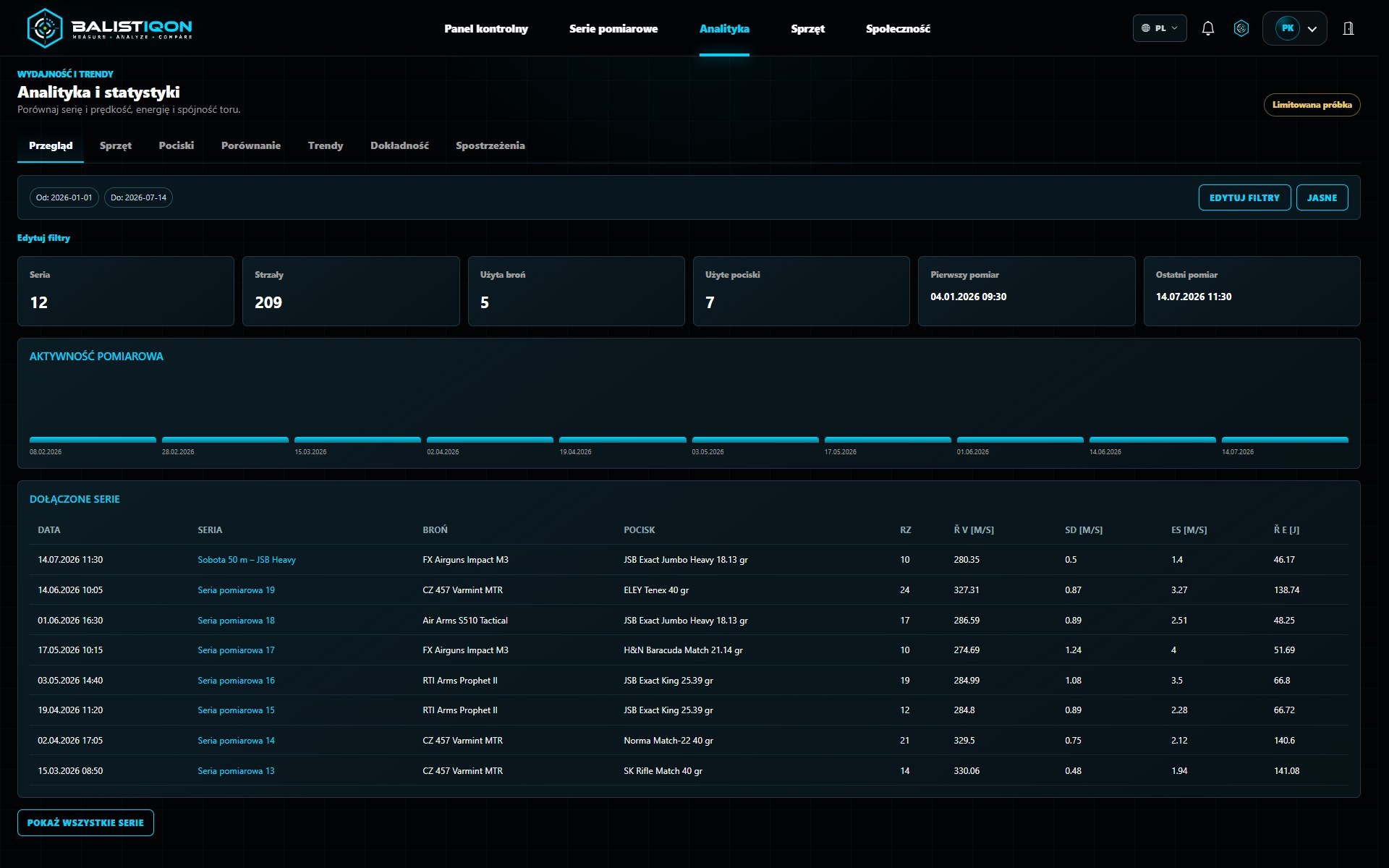
Task: Open the profile menu chevron
Action: pos(1312,29)
